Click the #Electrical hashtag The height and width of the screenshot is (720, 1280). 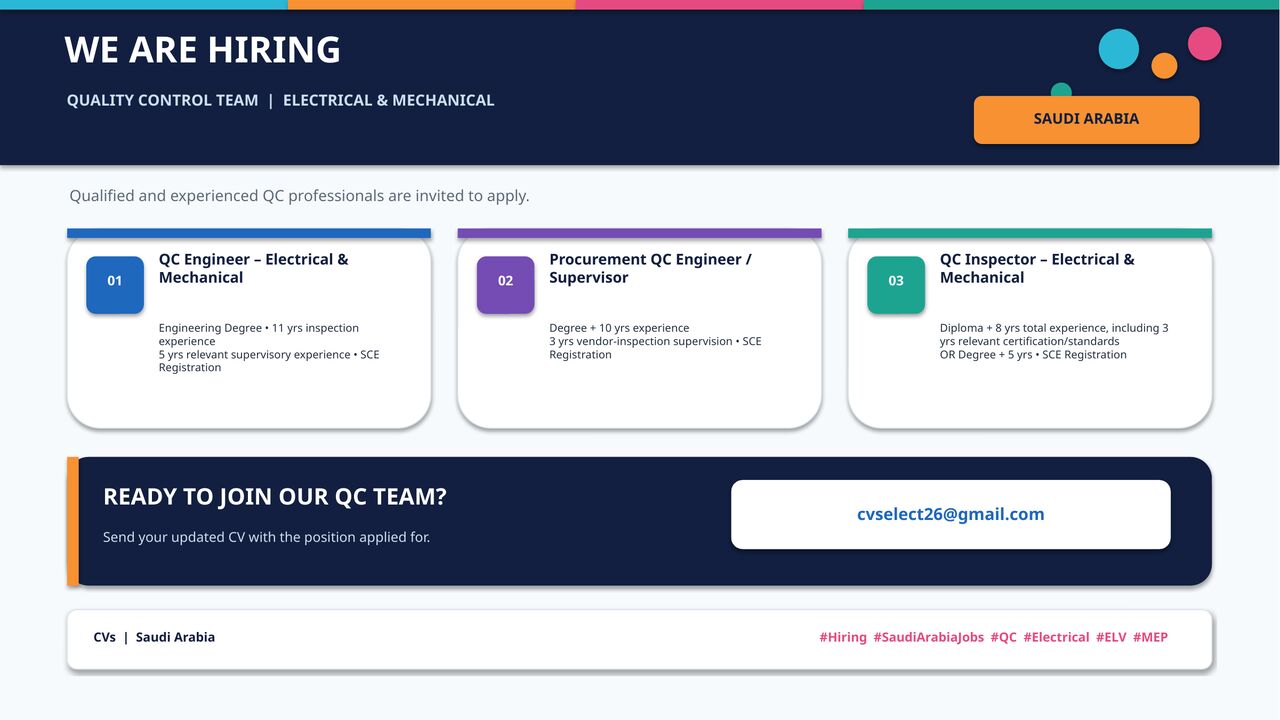(x=1056, y=637)
